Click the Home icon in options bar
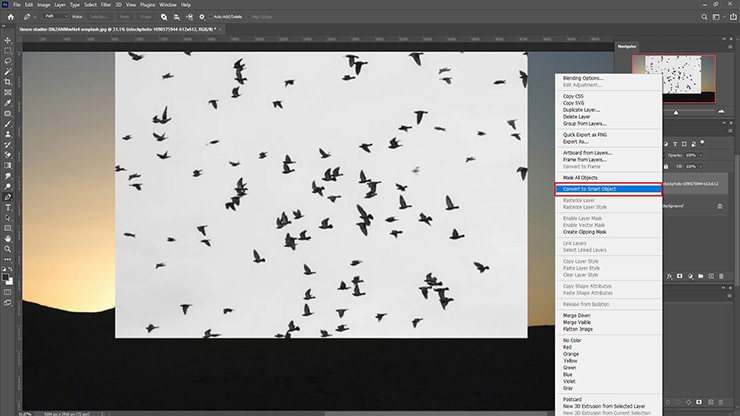 coord(10,17)
